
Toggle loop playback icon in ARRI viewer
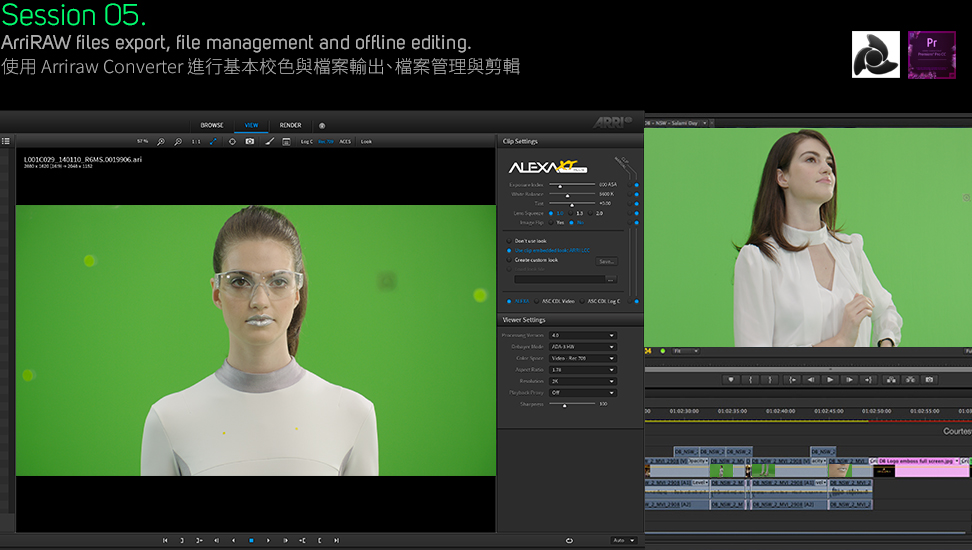pyautogui.click(x=569, y=541)
